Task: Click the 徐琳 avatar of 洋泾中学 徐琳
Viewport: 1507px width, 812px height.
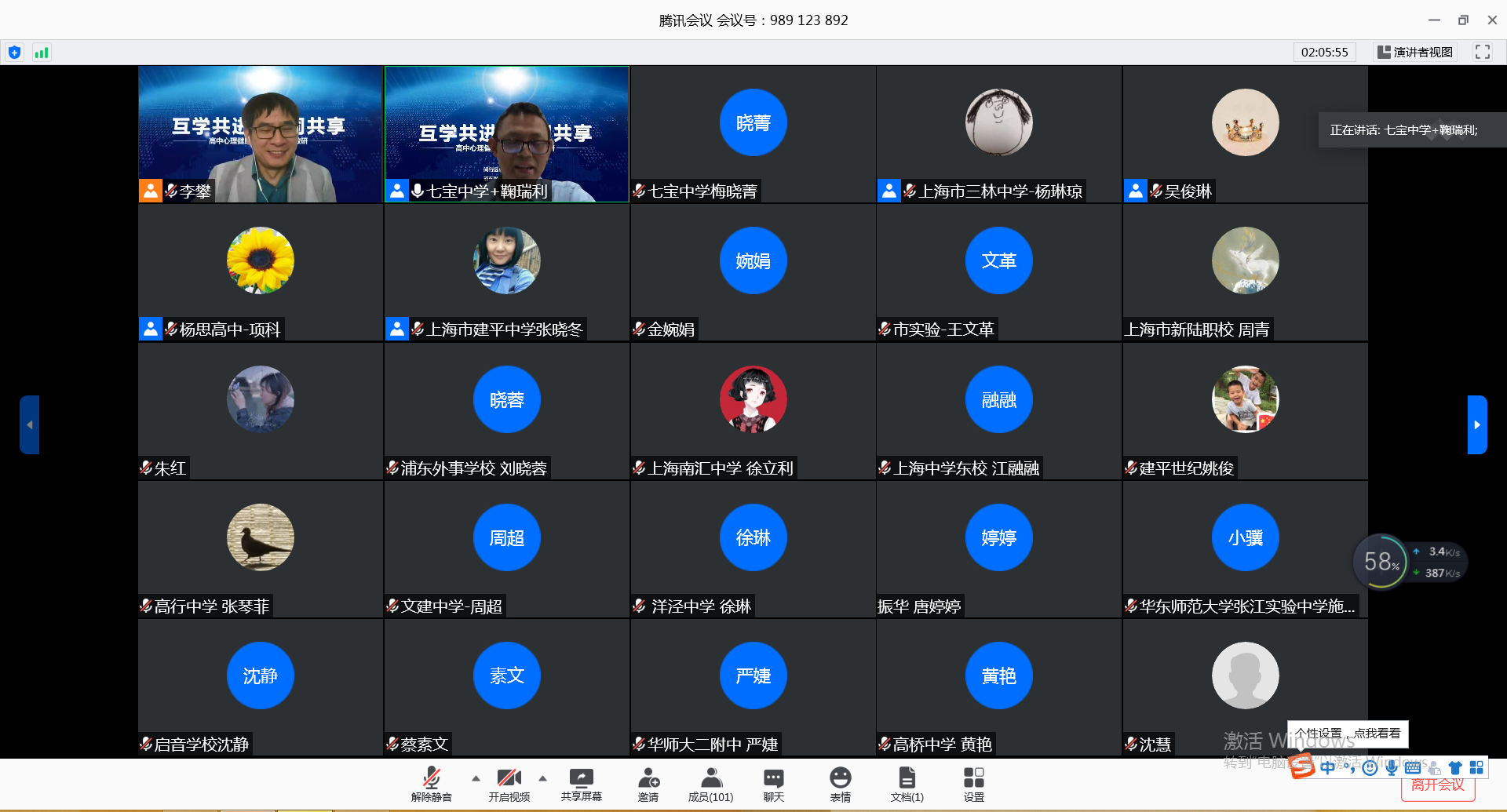Action: [x=753, y=537]
